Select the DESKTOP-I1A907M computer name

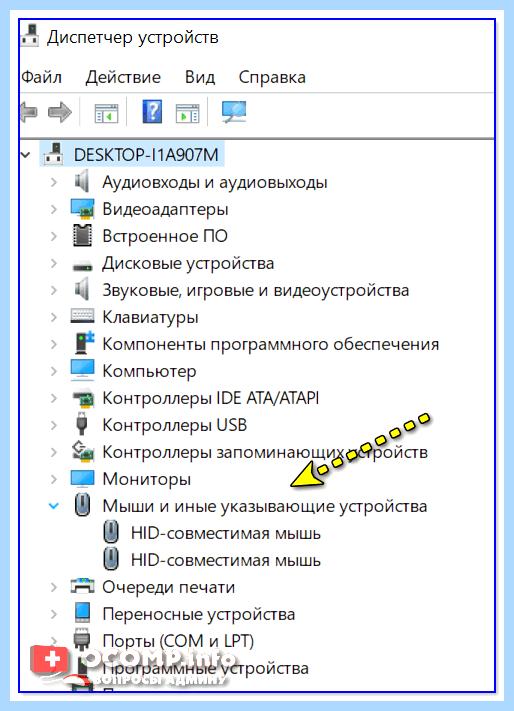pyautogui.click(x=146, y=155)
